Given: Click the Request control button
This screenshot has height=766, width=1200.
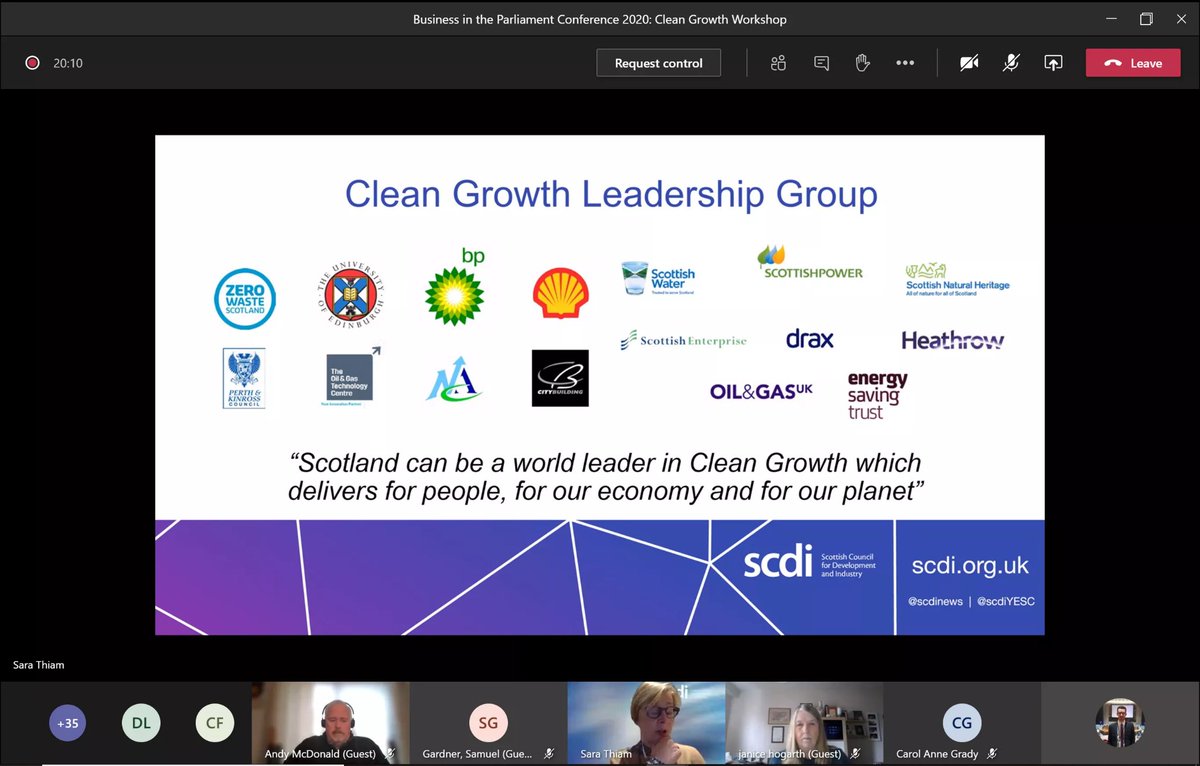Looking at the screenshot, I should pos(658,63).
